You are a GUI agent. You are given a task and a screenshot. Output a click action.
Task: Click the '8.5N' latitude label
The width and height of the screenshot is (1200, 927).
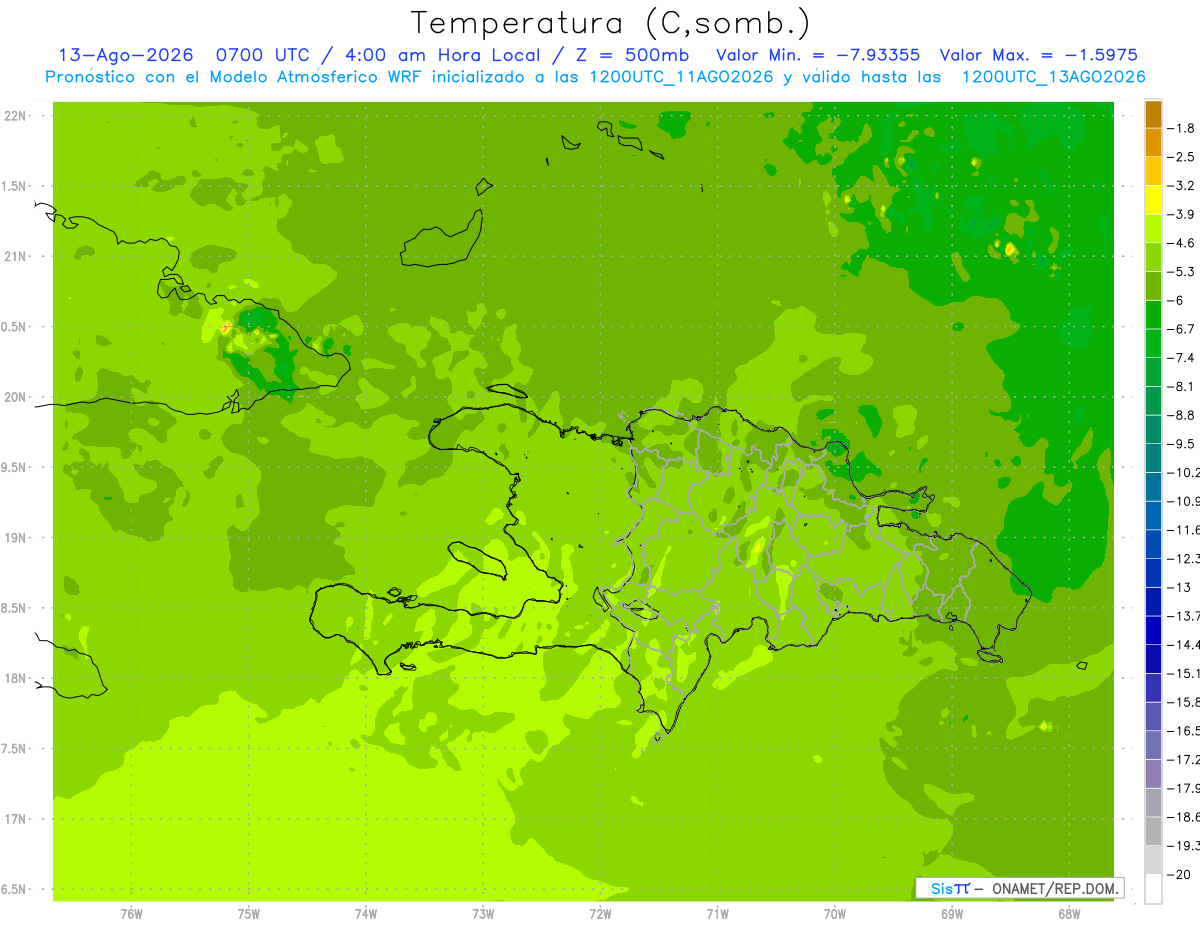15,608
